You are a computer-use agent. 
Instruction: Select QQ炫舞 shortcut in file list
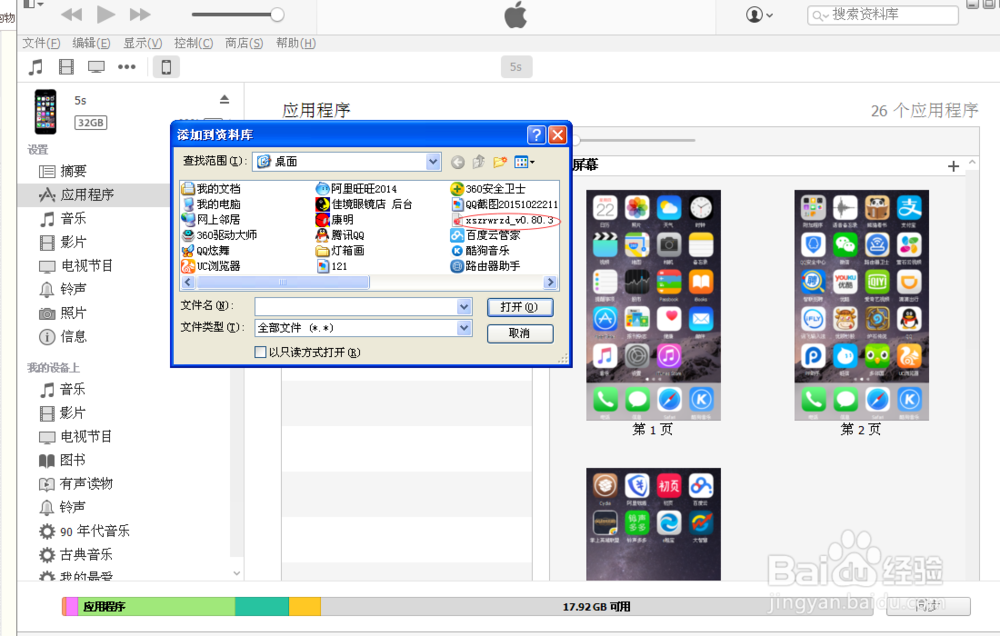206,251
